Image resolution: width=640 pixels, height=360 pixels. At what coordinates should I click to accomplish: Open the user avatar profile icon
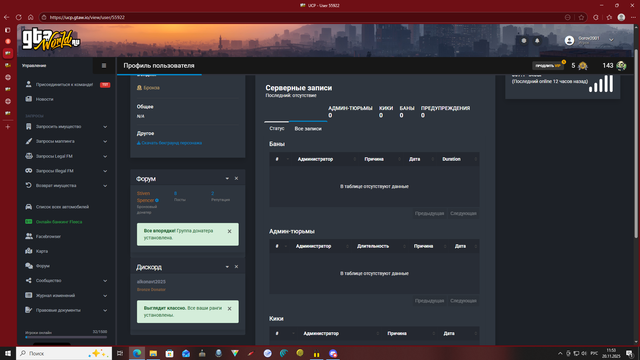coord(569,40)
